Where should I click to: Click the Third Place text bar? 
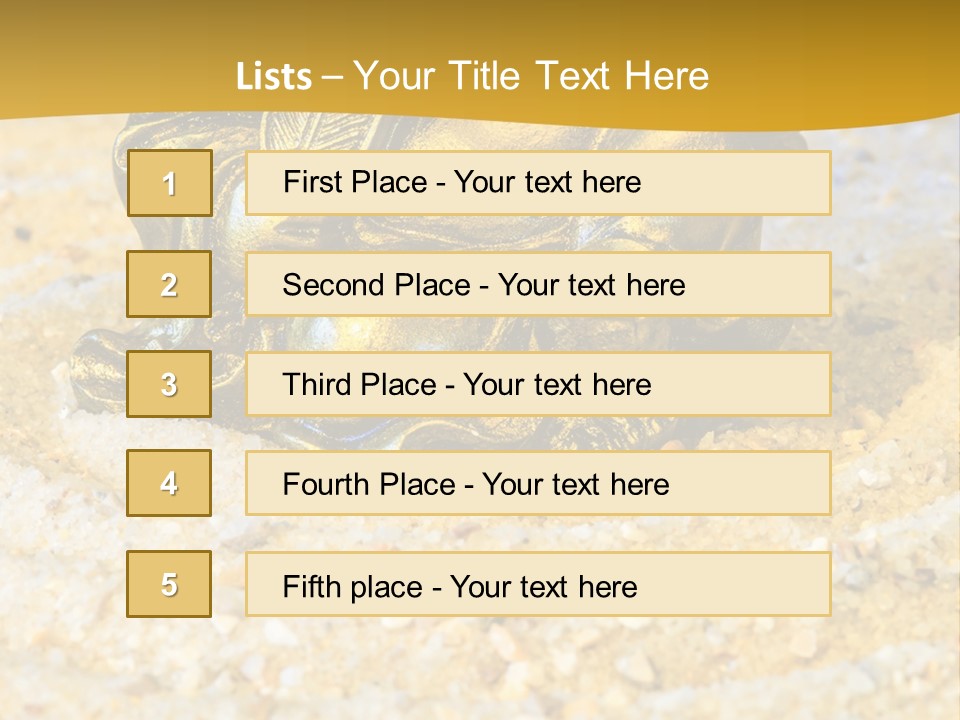pyautogui.click(x=538, y=384)
